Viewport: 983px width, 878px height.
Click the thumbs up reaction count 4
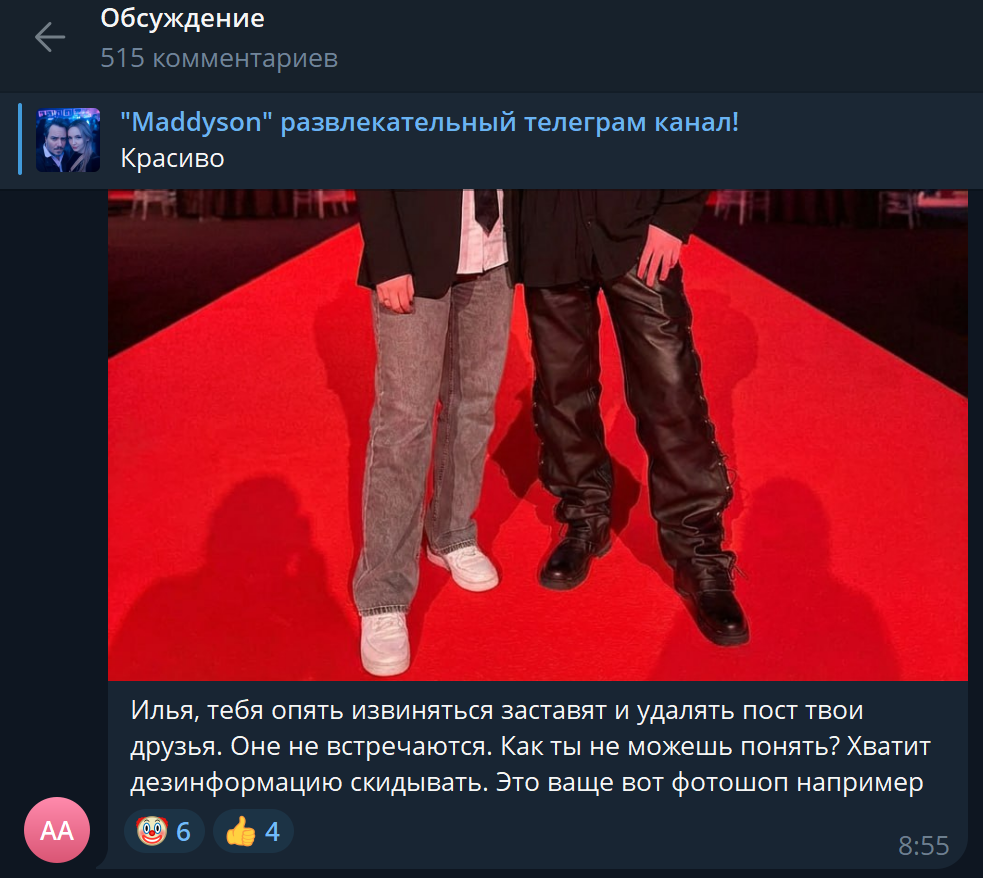(272, 832)
